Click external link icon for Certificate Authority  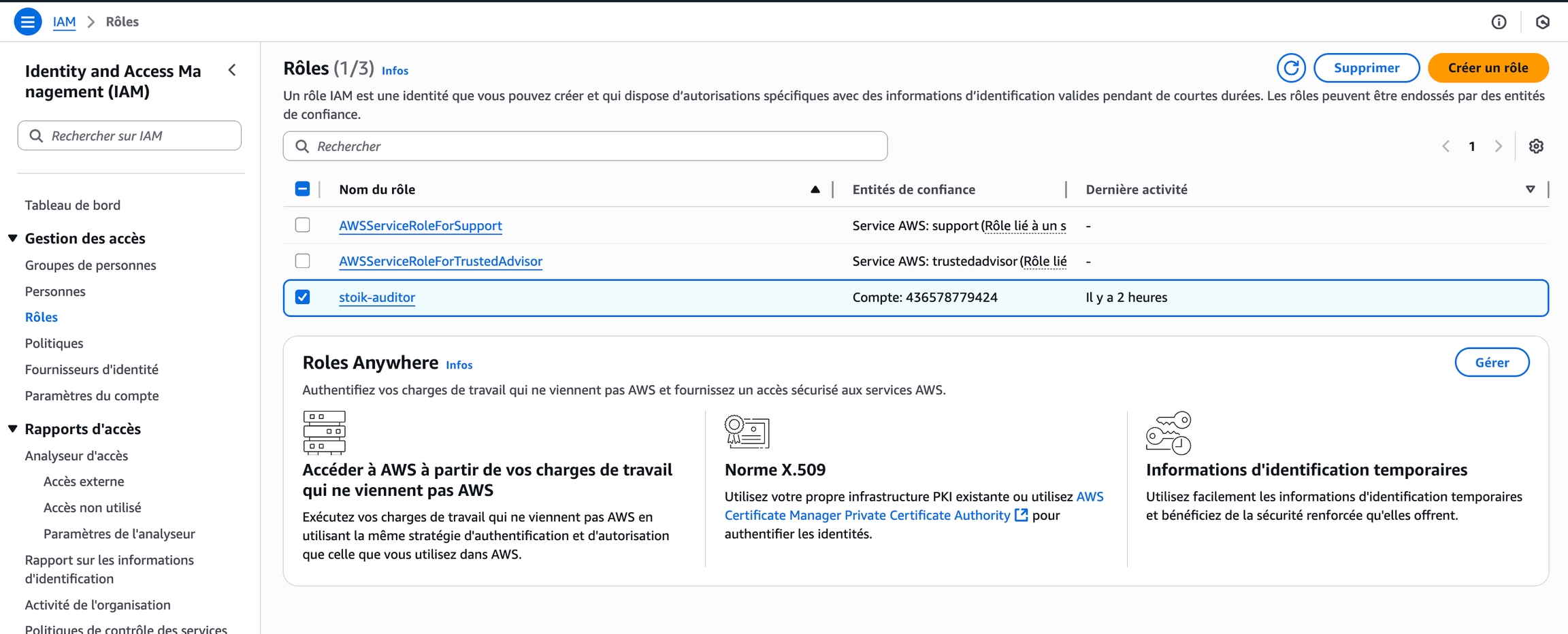coord(1021,515)
